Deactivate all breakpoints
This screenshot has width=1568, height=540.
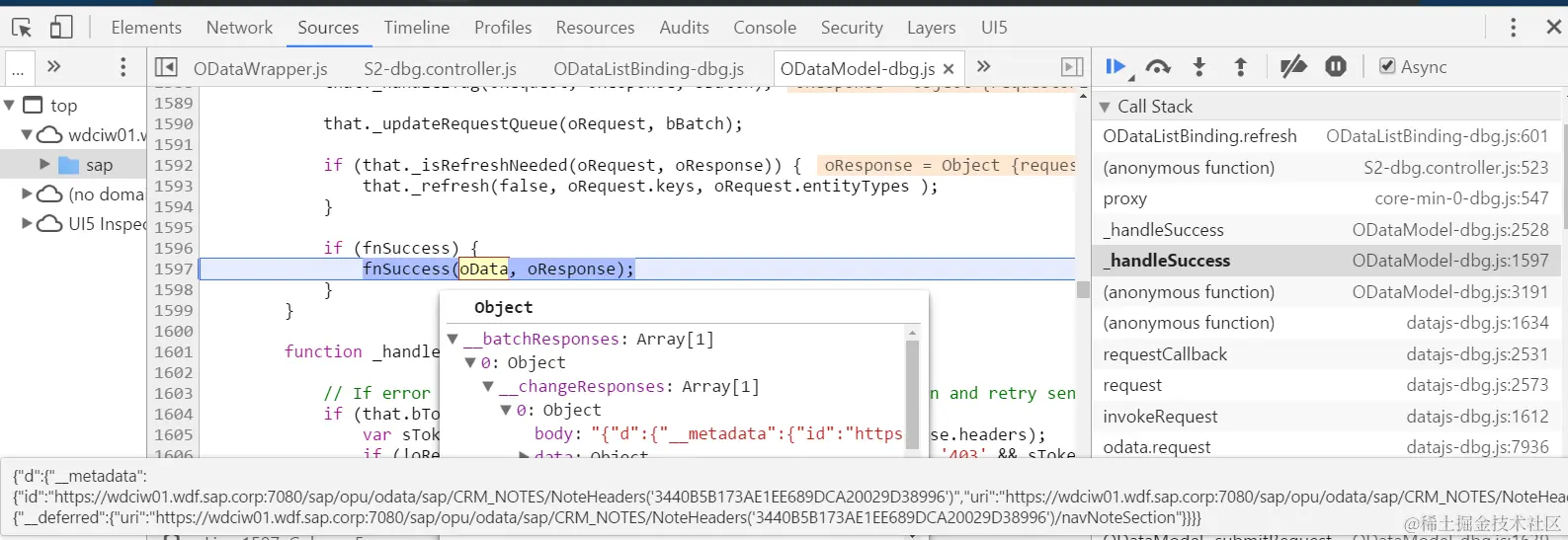coord(1293,67)
